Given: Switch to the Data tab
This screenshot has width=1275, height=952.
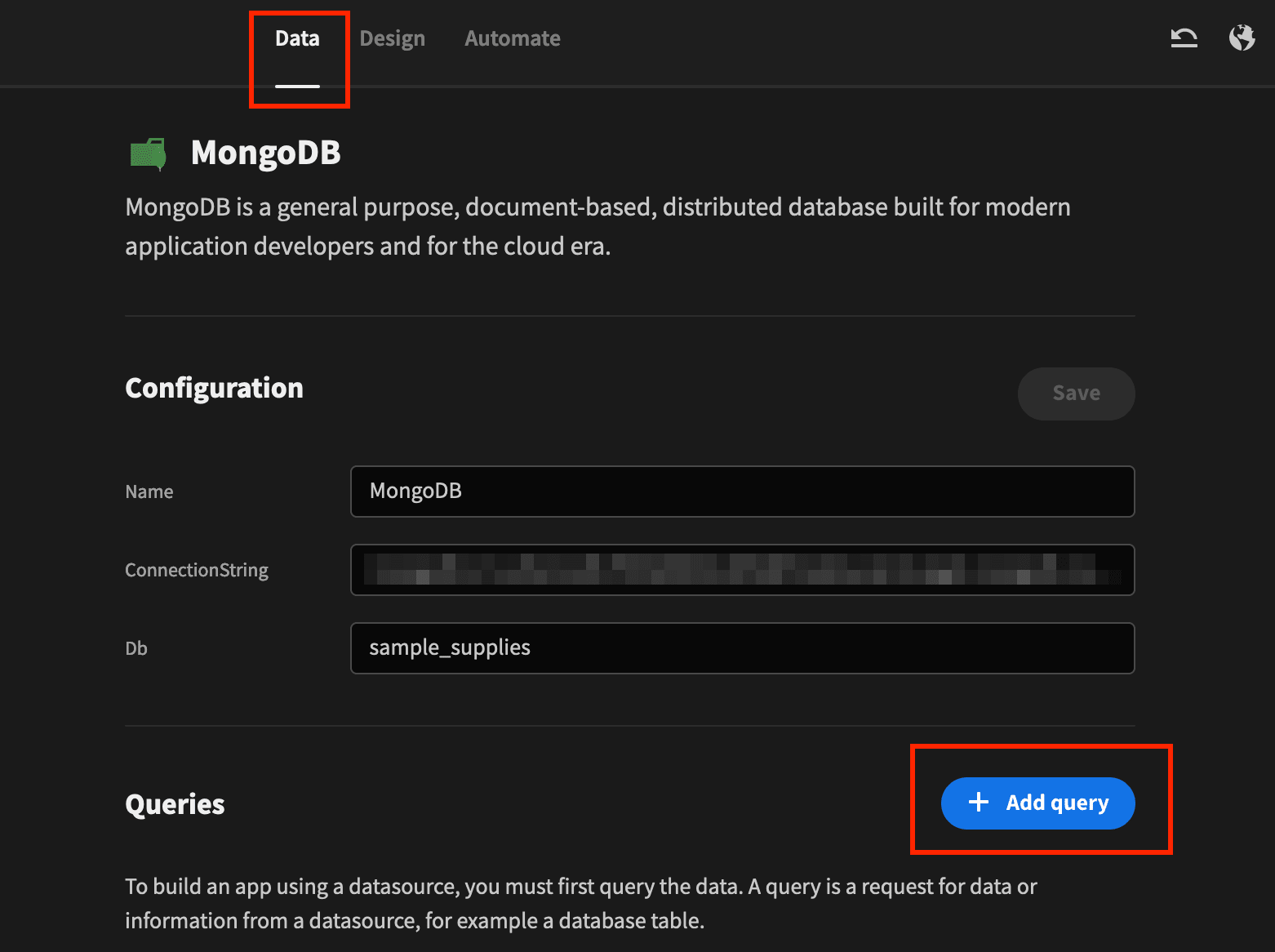Looking at the screenshot, I should [297, 38].
